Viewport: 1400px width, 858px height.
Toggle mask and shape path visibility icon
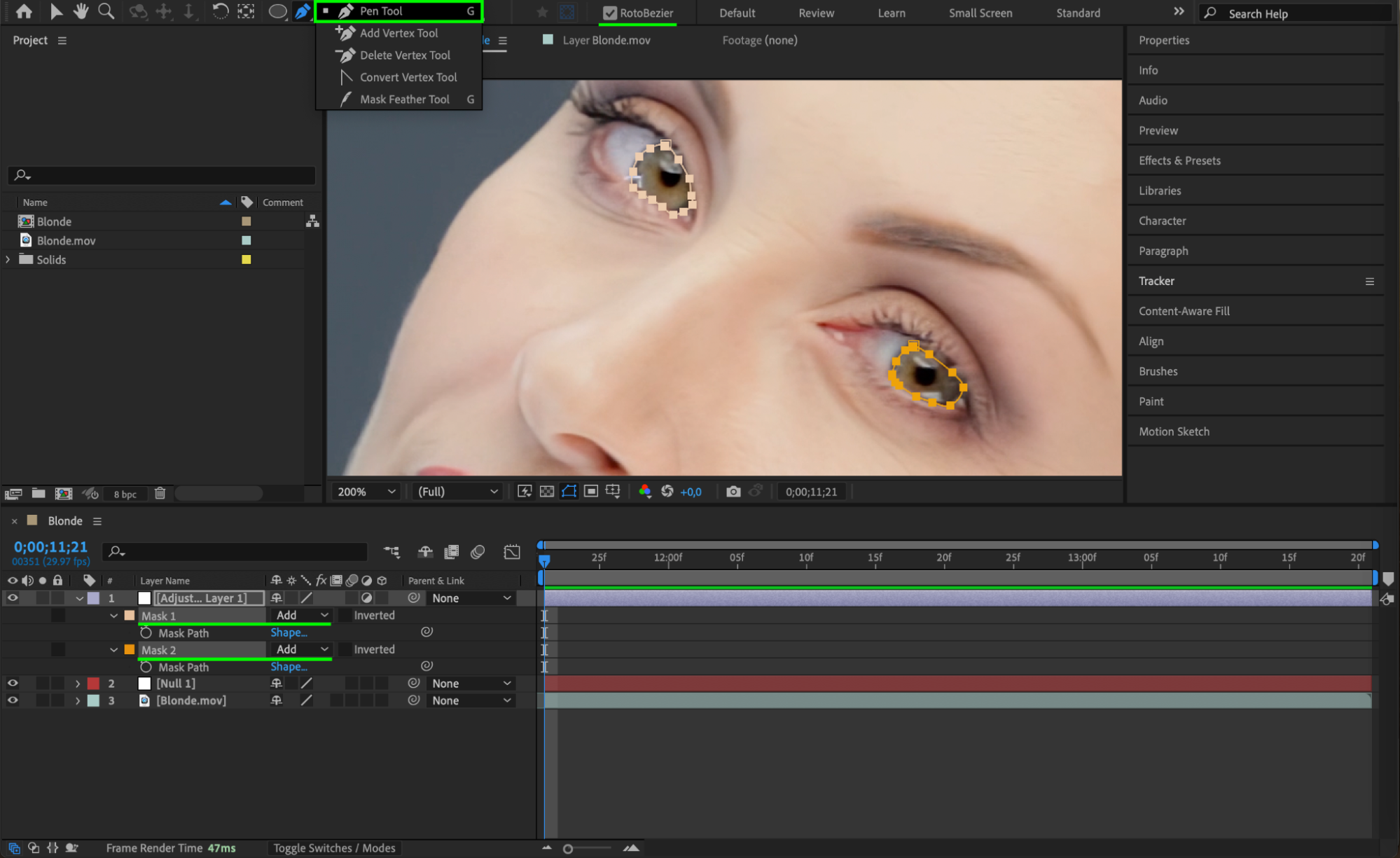569,492
